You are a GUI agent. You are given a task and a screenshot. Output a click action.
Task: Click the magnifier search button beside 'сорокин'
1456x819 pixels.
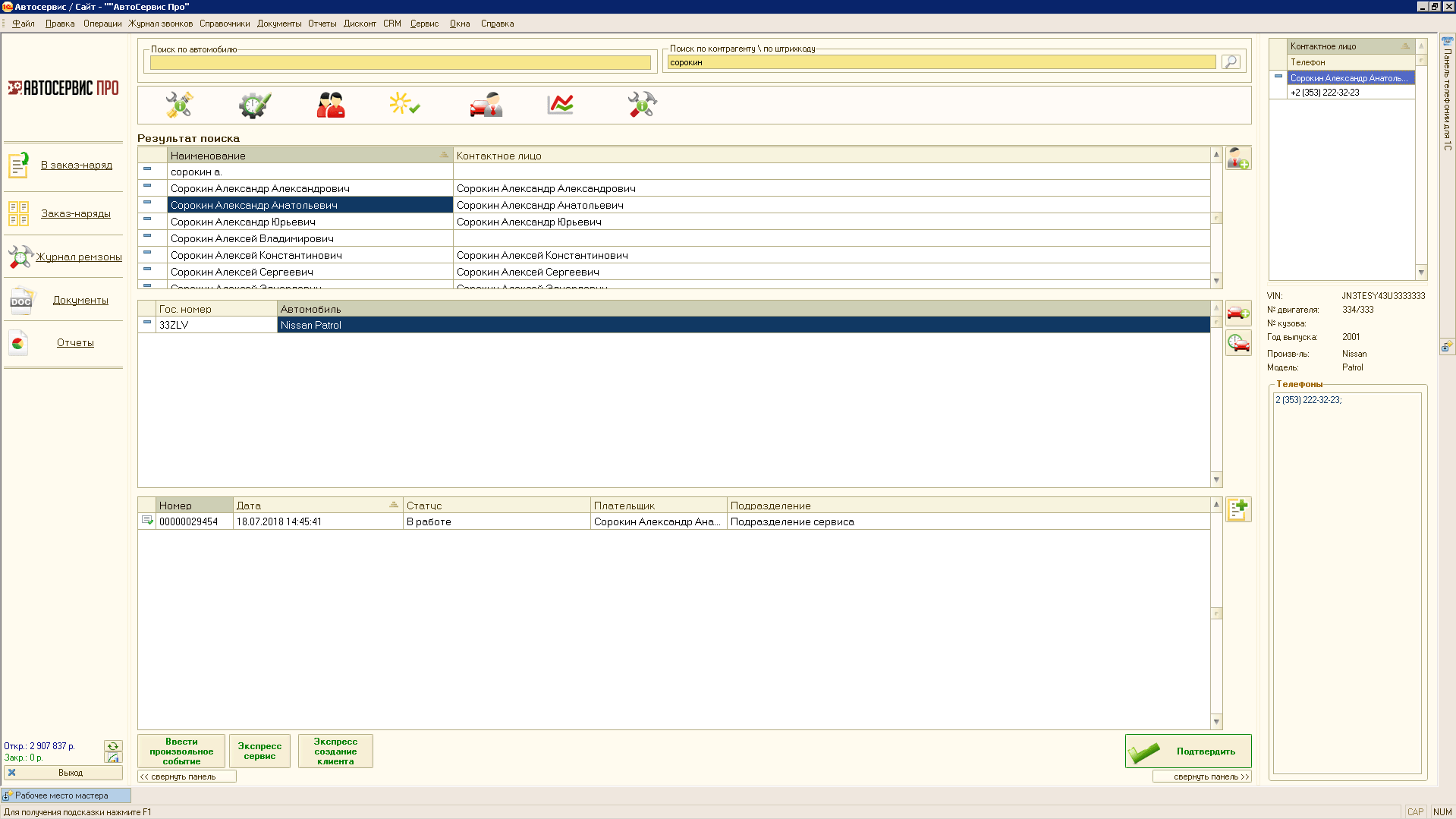1230,62
